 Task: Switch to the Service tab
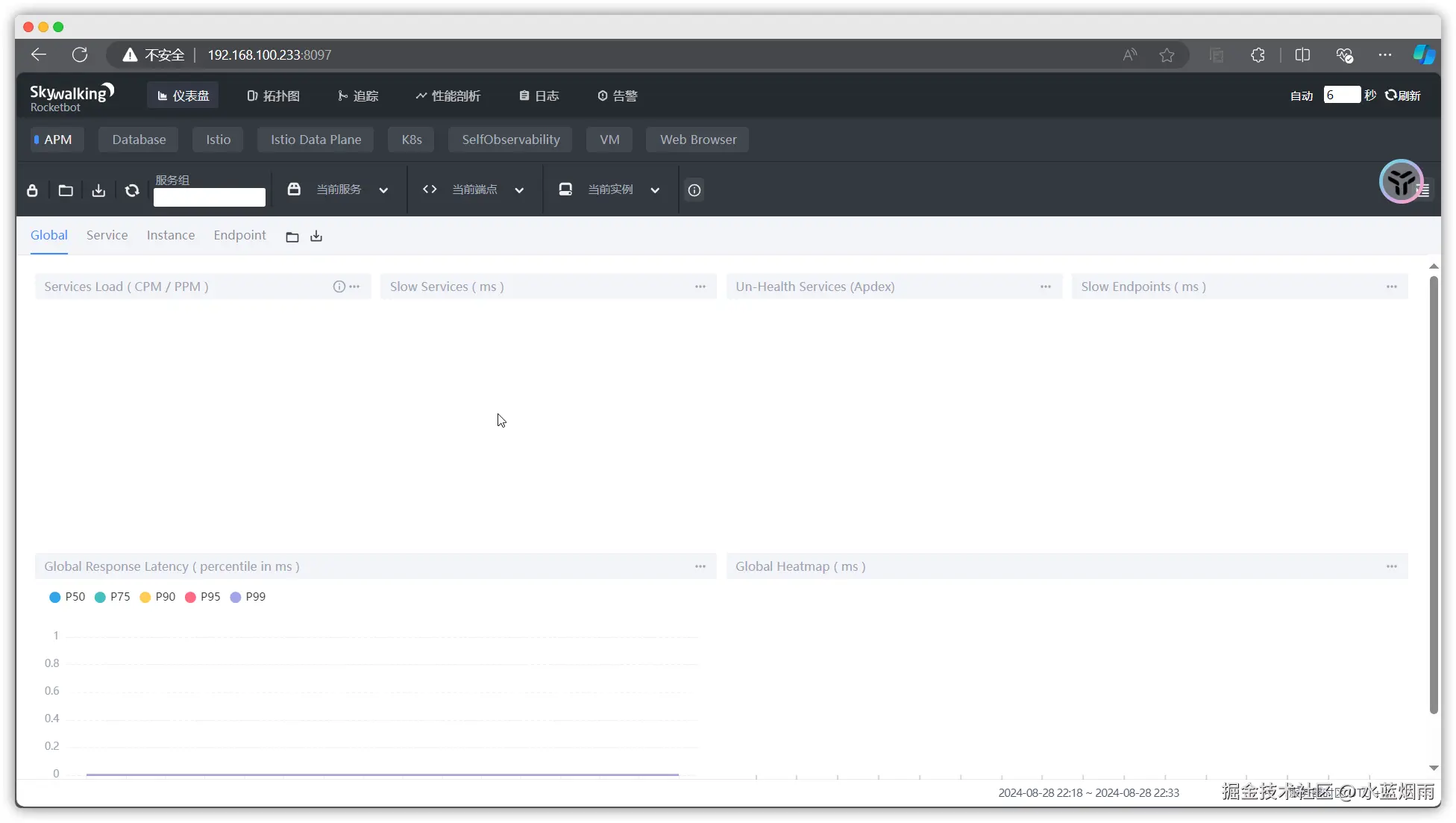[x=107, y=235]
